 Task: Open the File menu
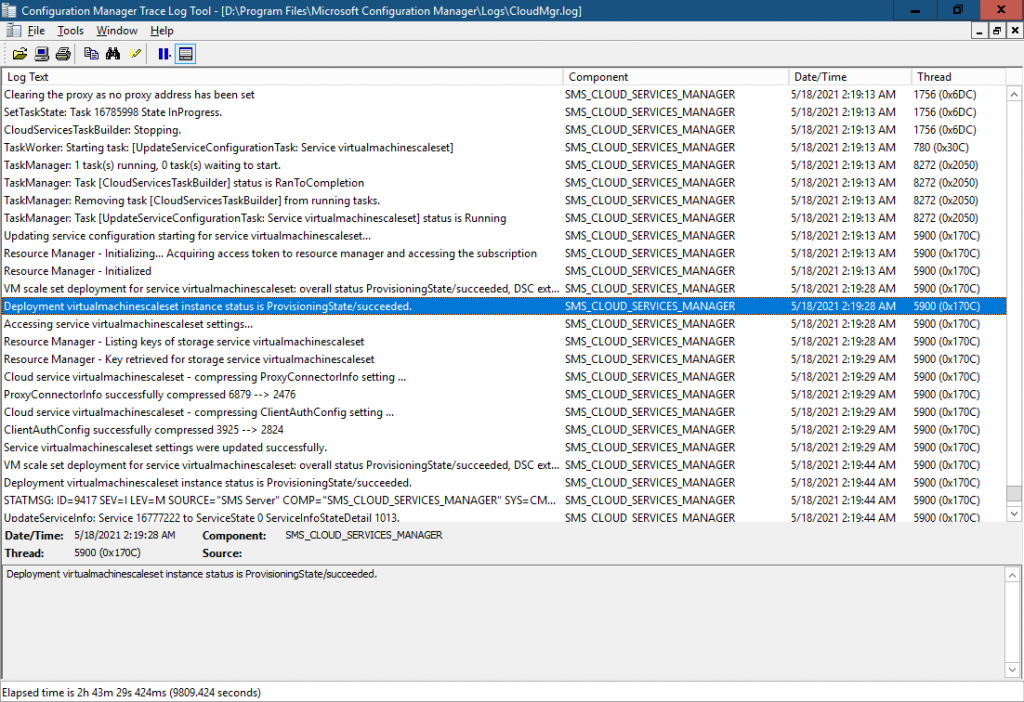tap(35, 30)
